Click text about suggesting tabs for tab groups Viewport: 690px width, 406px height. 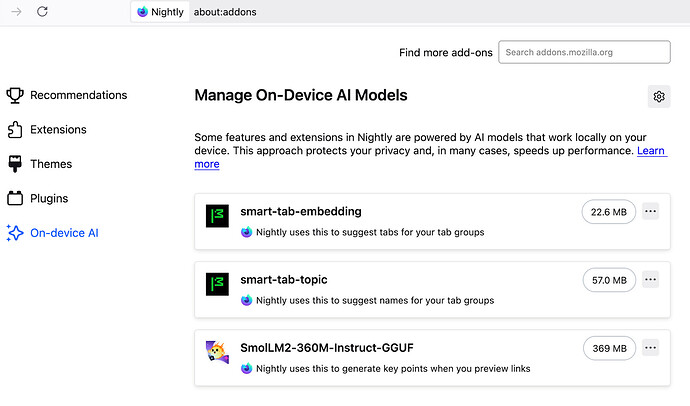pyautogui.click(x=370, y=232)
